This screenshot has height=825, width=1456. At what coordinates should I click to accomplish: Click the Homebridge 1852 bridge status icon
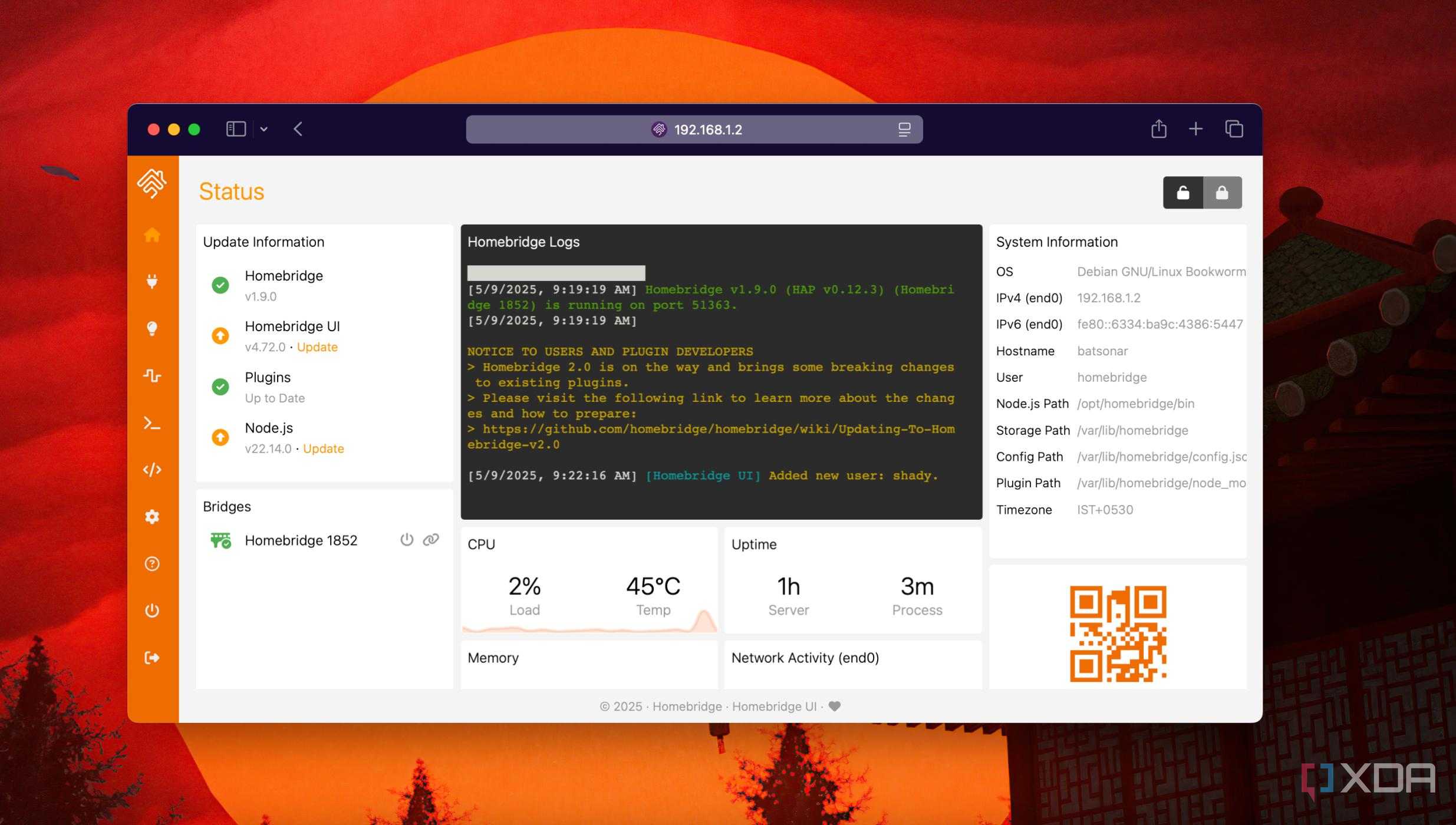point(221,540)
